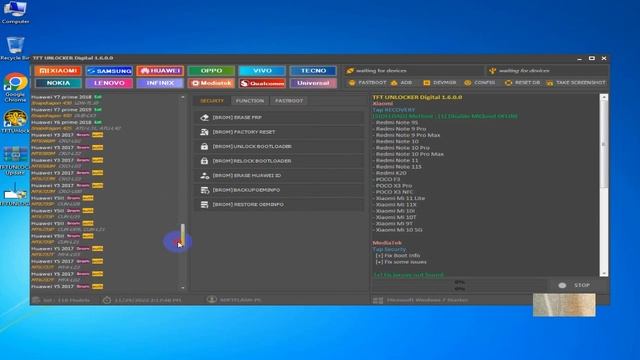Click the log panel scroll up arrow
Viewport: 640px width, 360px height.
point(604,98)
